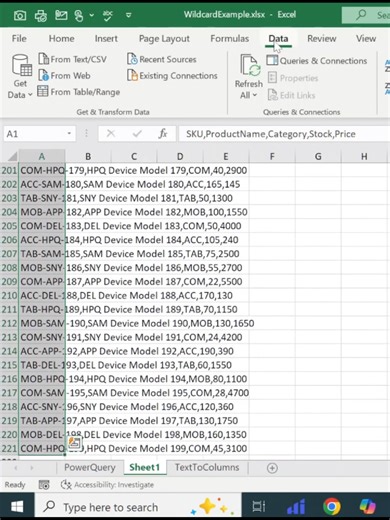The height and width of the screenshot is (520, 390).
Task: Click From Table/Range button
Action: coord(79,92)
